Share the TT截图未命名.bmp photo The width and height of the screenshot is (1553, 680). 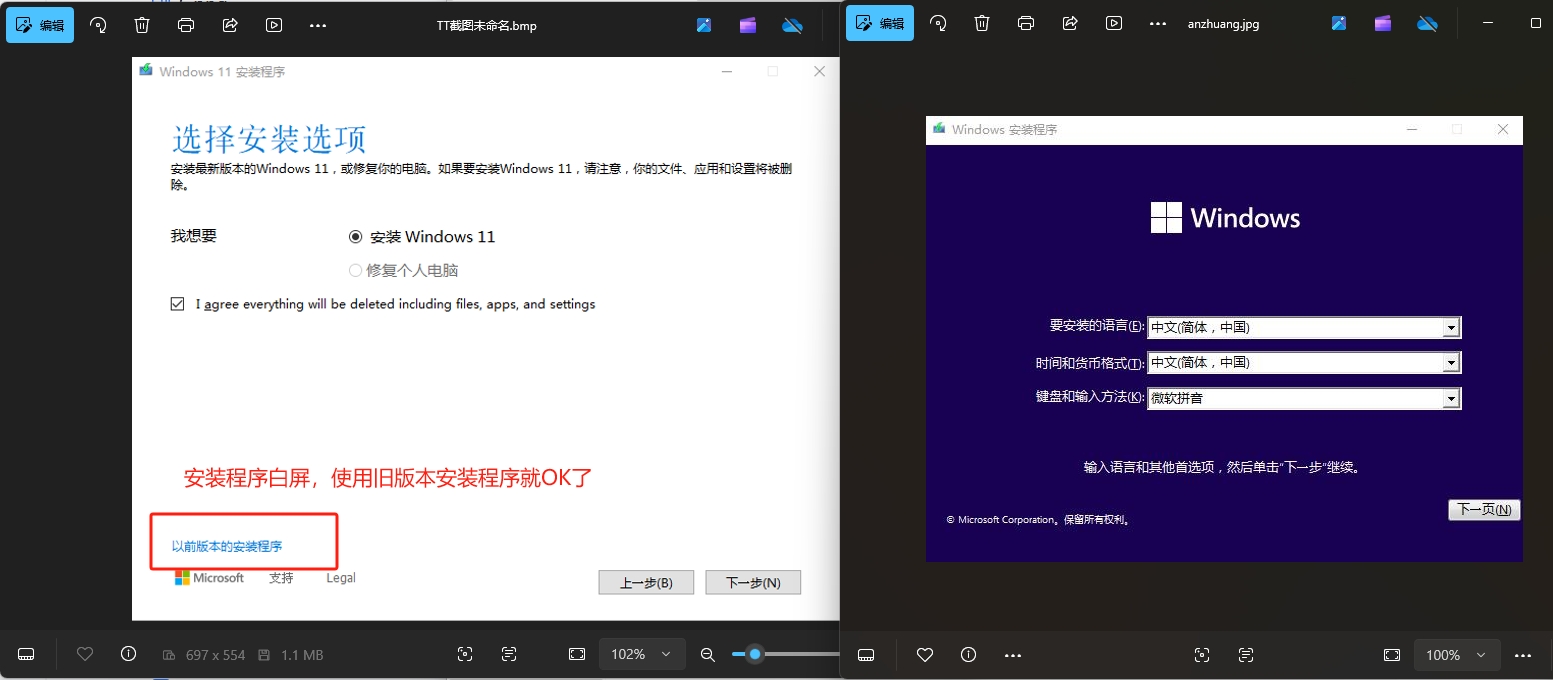tap(230, 25)
